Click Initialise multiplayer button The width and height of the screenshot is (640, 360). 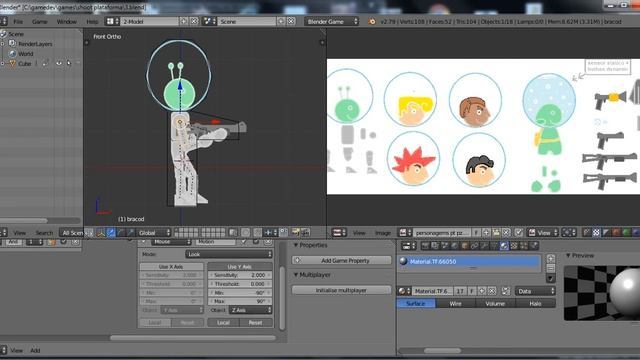point(342,290)
